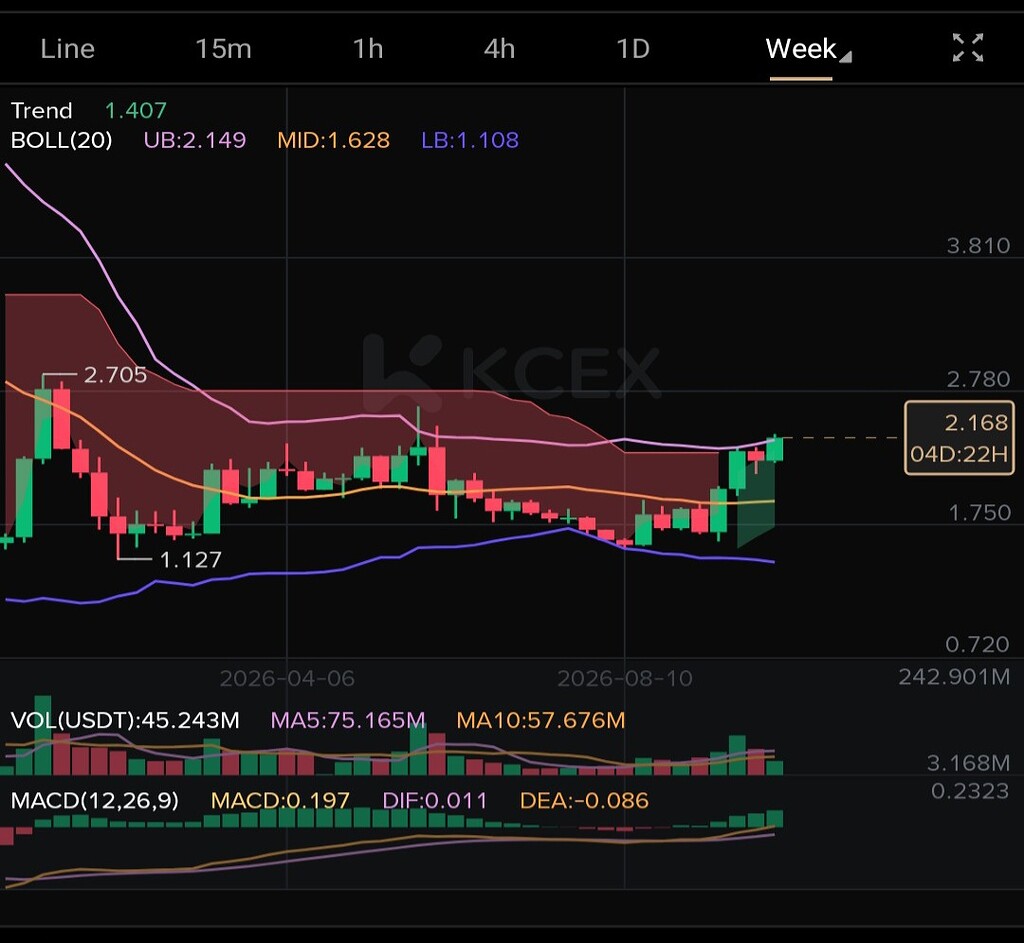Open MACD(12,26,9) indicator label
Screen dimensions: 1024x943
95,801
